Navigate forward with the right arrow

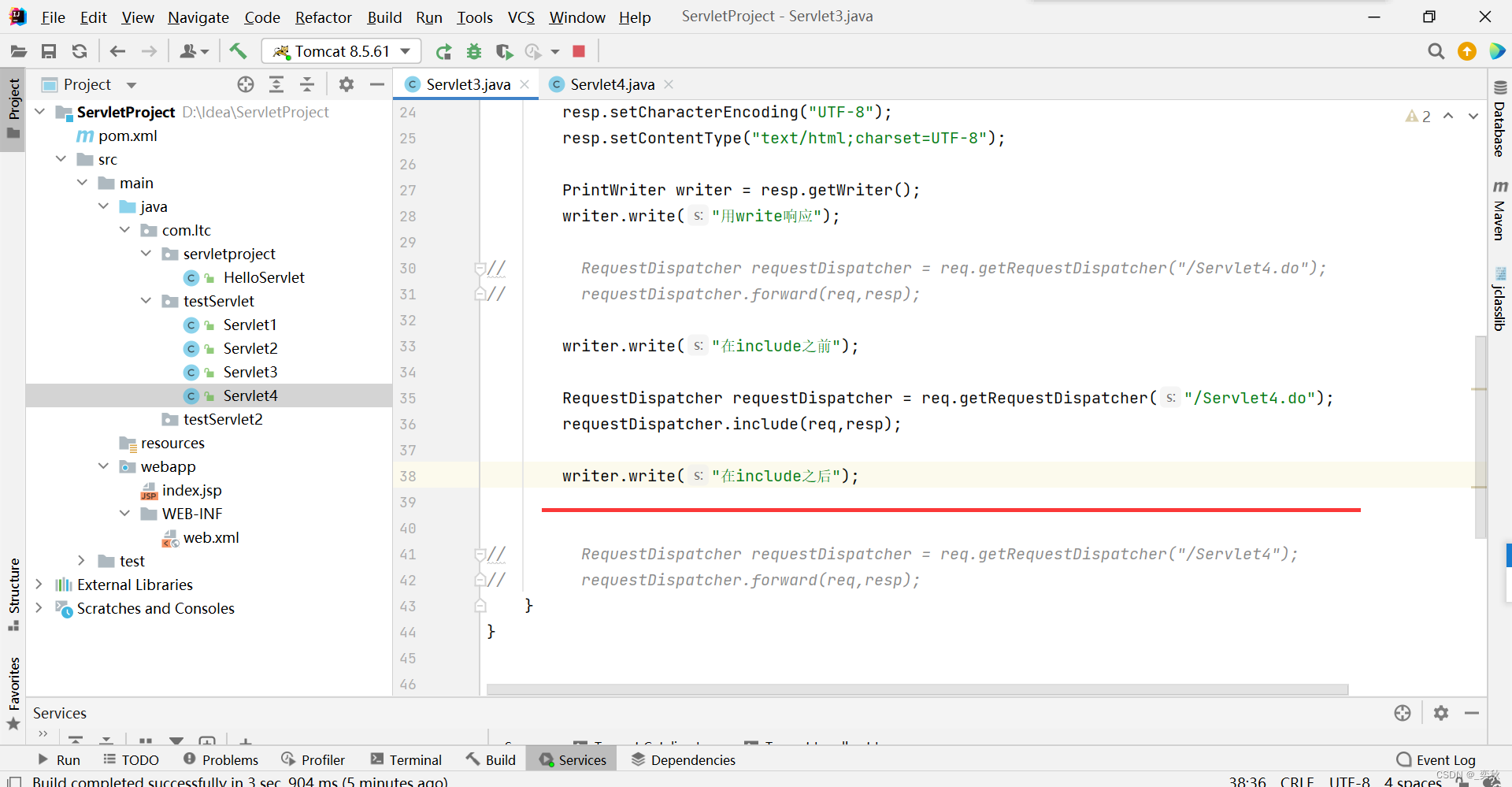click(x=149, y=51)
